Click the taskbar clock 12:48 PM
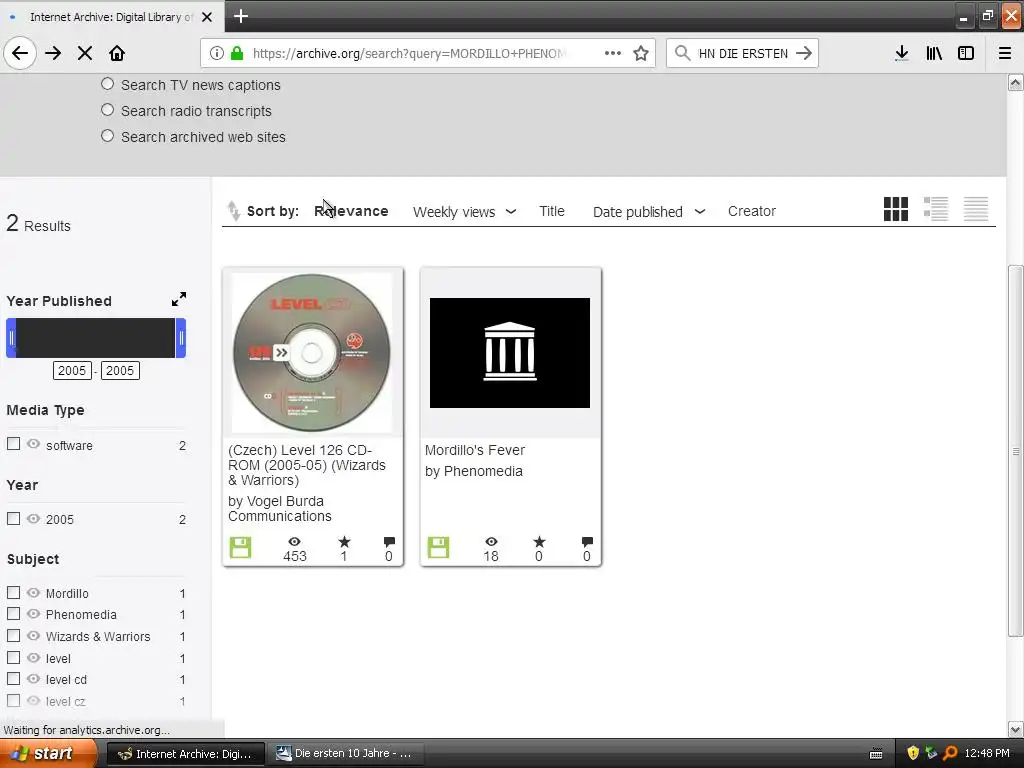Image resolution: width=1024 pixels, height=768 pixels. click(x=987, y=753)
